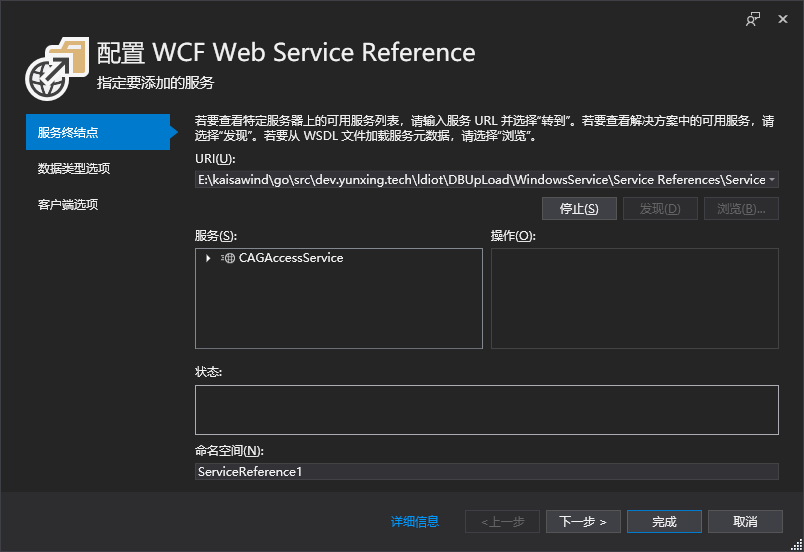
Task: Cancel with the 取消 button
Action: coord(746,522)
